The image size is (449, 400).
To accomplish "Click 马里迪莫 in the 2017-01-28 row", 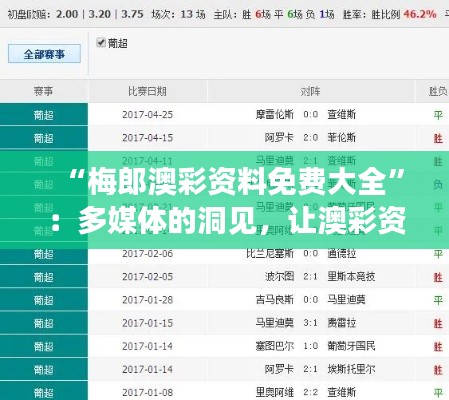I will pyautogui.click(x=346, y=300).
